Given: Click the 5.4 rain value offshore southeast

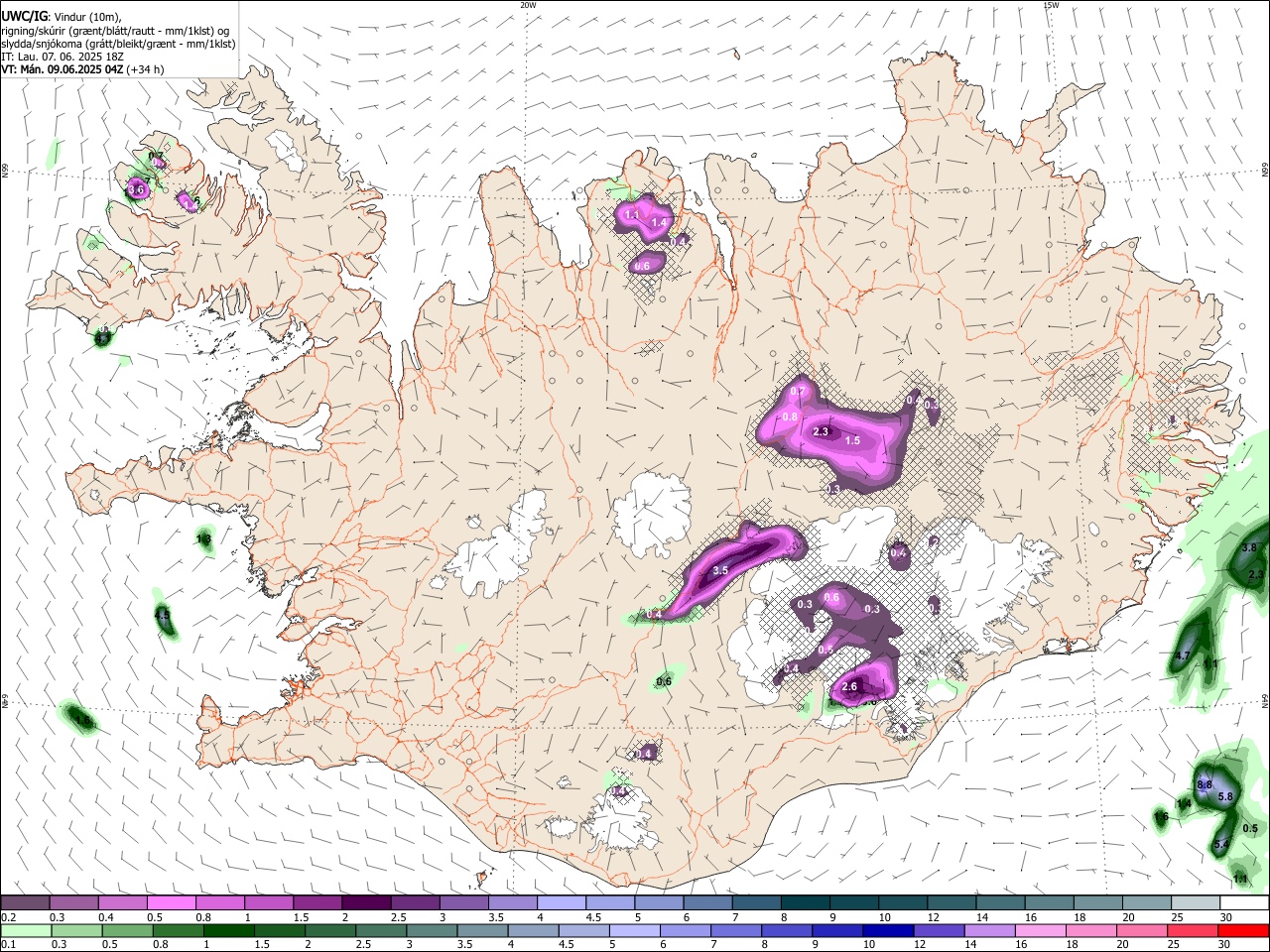Looking at the screenshot, I should click(x=1222, y=844).
